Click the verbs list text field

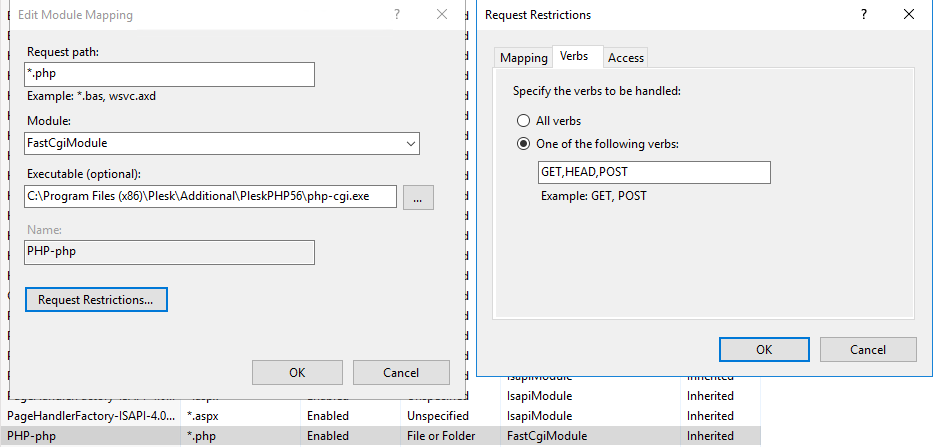654,173
